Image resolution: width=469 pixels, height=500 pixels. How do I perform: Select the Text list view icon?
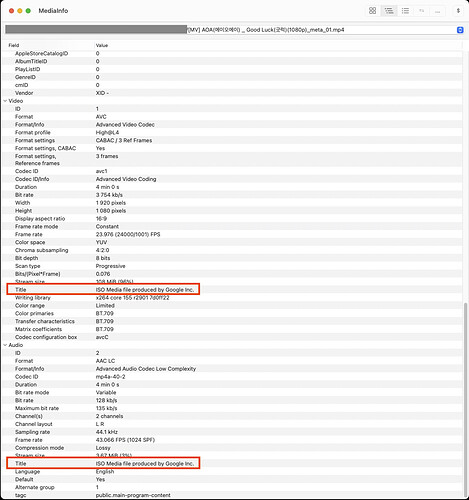(x=405, y=11)
